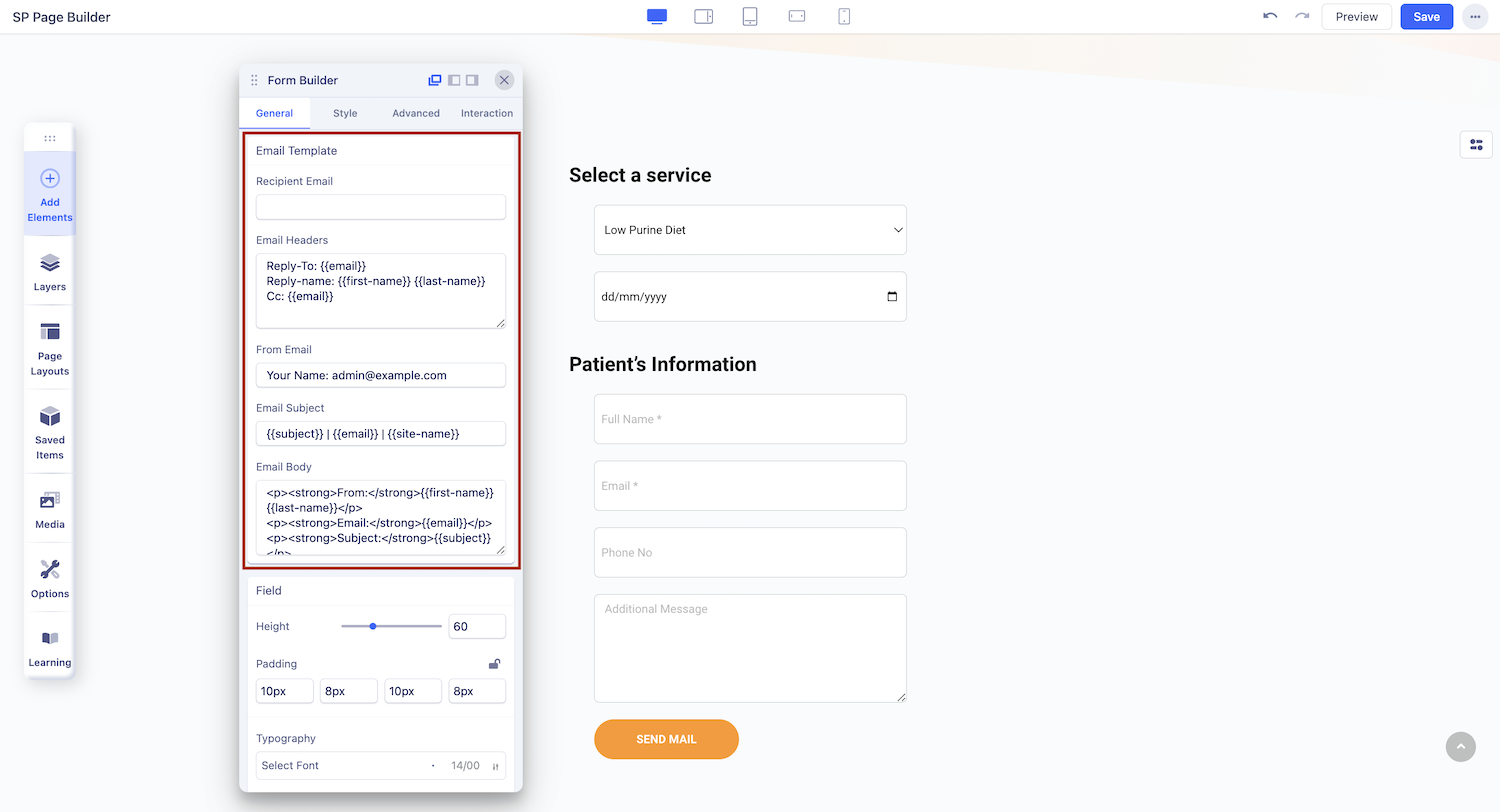This screenshot has height=812, width=1500.
Task: Click the Form Builder panel drag handle
Action: [x=254, y=80]
